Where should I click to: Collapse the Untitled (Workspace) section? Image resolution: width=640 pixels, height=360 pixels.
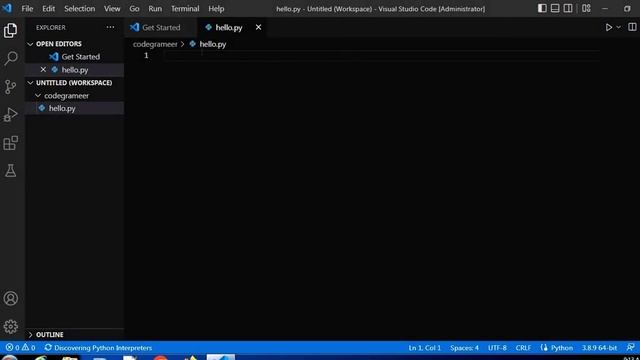(30, 82)
